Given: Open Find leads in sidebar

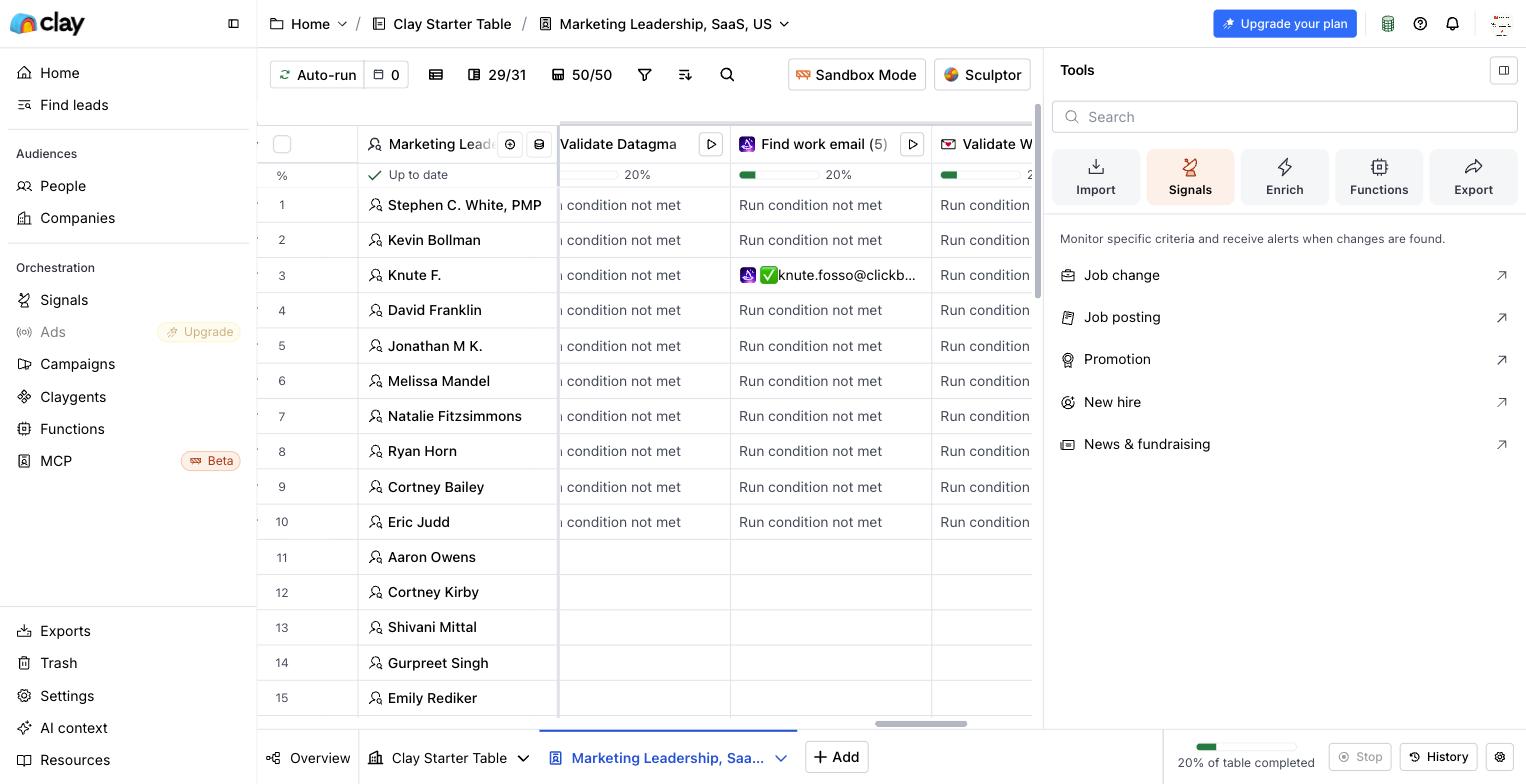Looking at the screenshot, I should 128,105.
